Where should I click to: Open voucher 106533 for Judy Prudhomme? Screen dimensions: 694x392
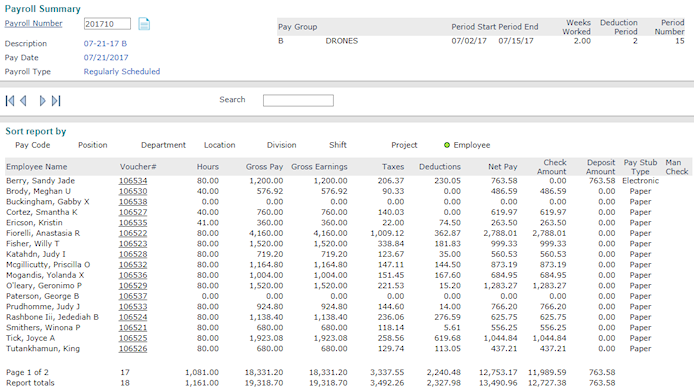tap(133, 307)
